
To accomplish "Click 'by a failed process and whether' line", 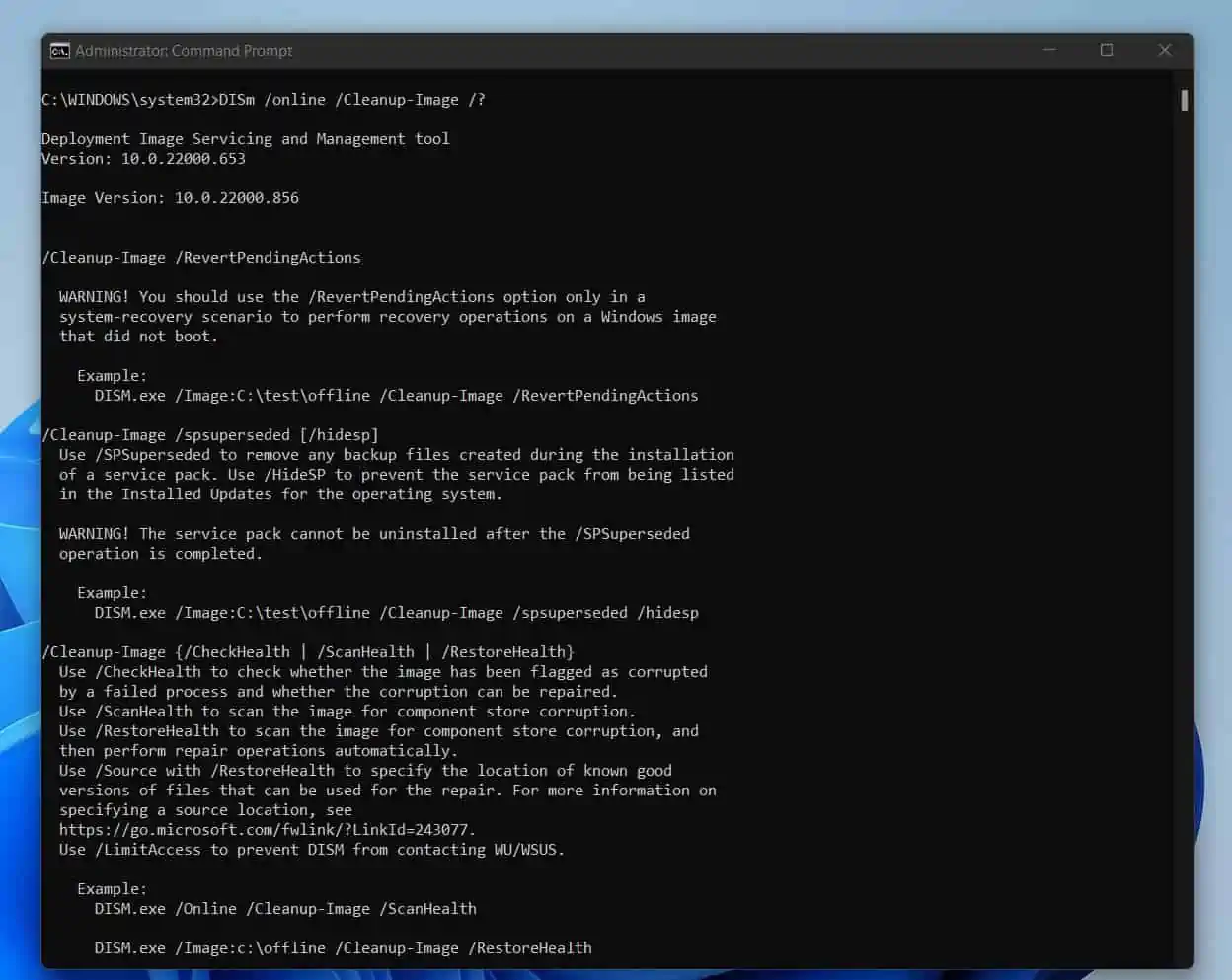I will (339, 692).
